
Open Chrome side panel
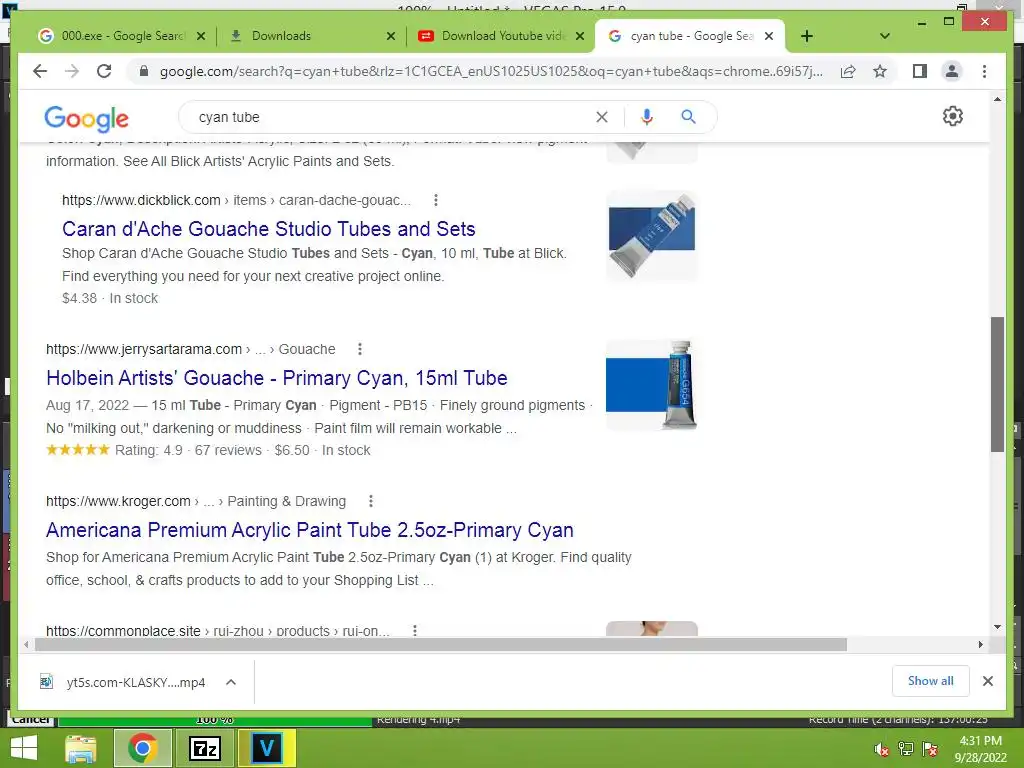click(x=920, y=71)
